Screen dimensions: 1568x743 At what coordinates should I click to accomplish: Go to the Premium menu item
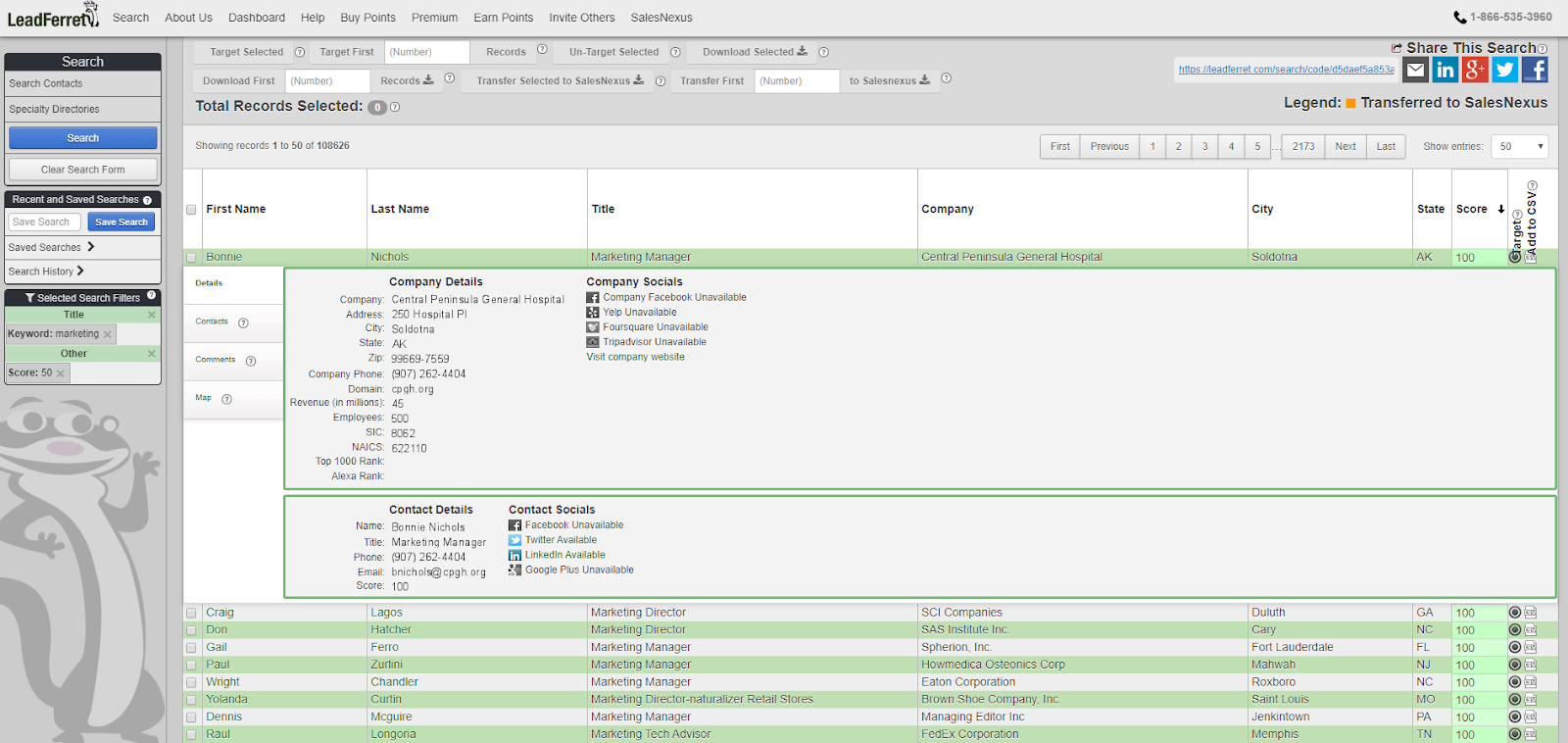tap(434, 18)
